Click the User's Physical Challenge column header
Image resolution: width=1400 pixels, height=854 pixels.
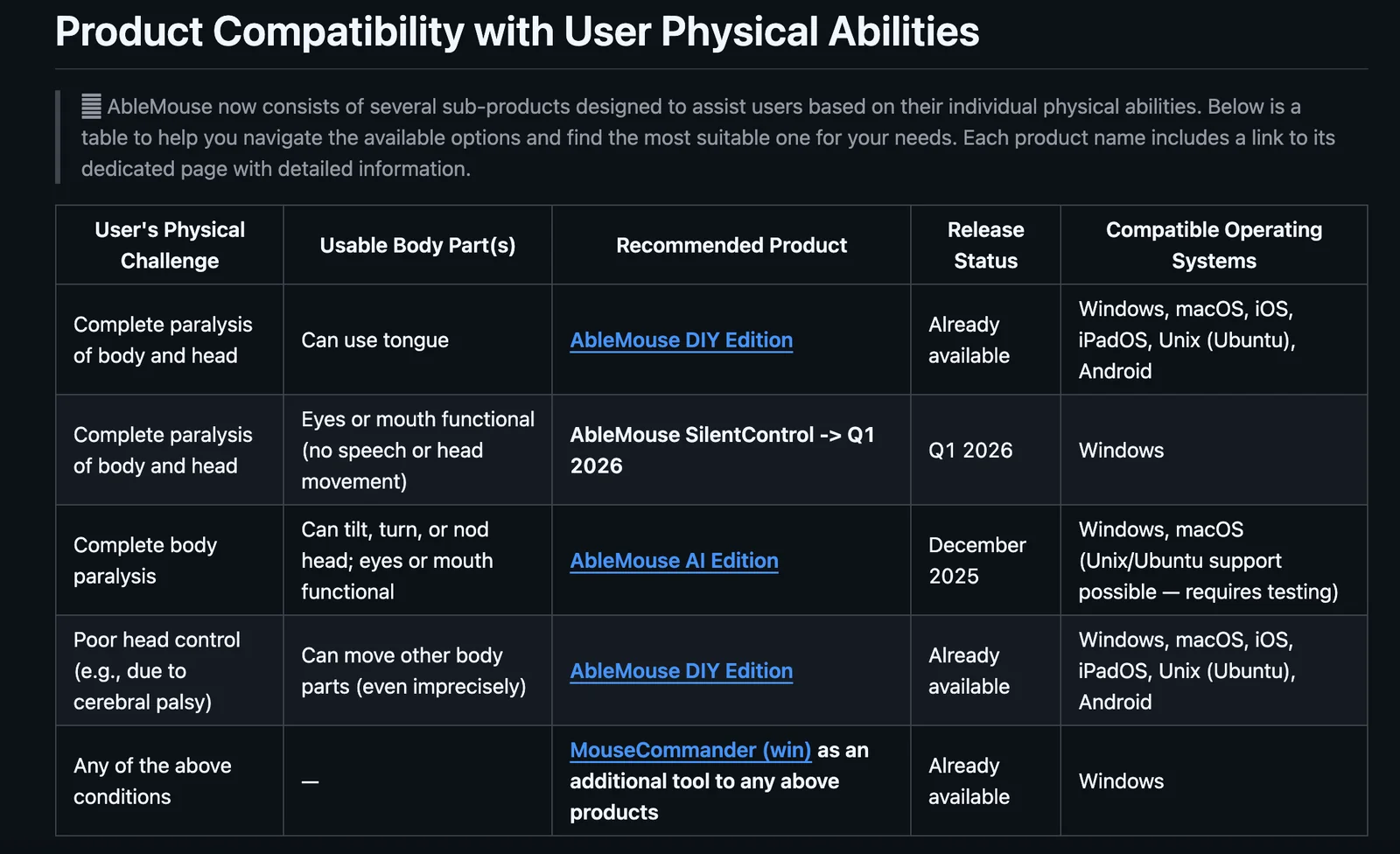pos(170,245)
